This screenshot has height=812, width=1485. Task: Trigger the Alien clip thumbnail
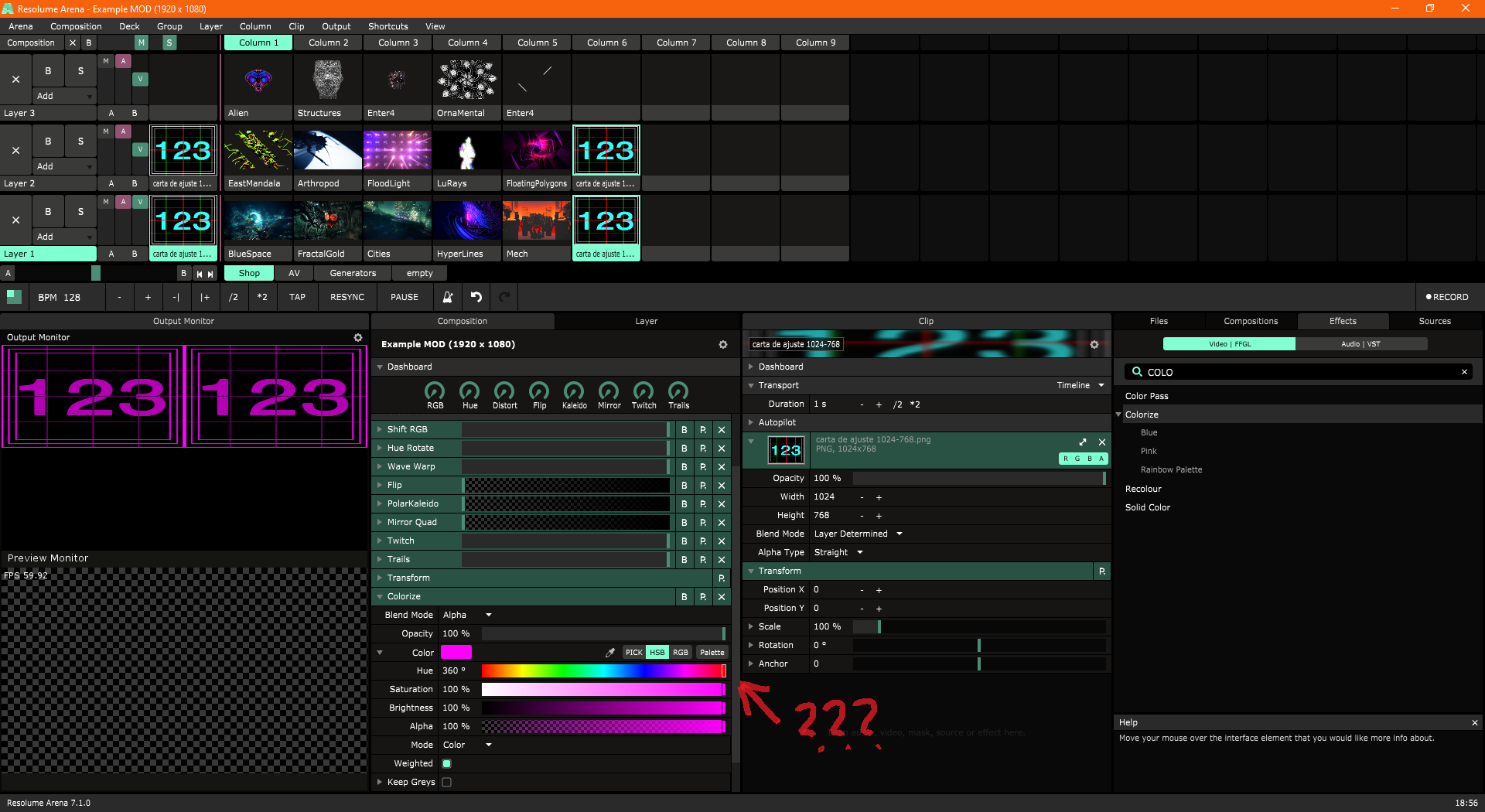(x=258, y=80)
